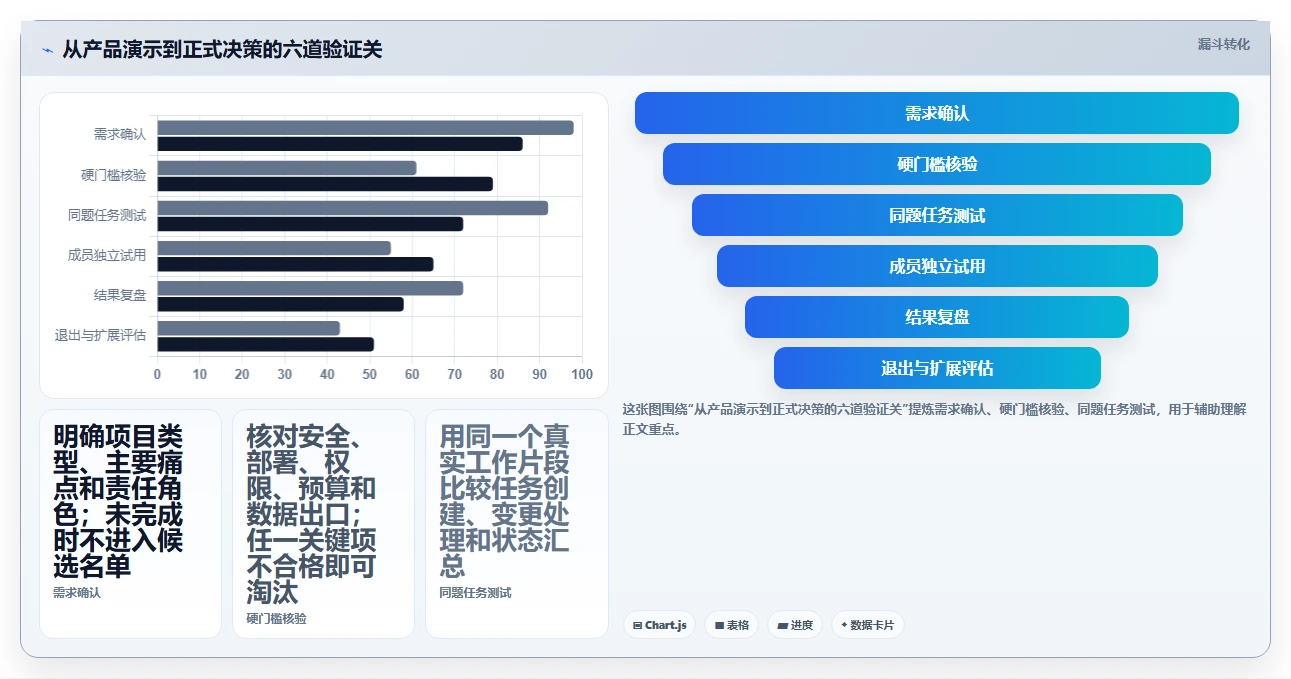1291x679 pixels.
Task: Click the chart axis label 硬门槛核验
Action: pos(113,175)
